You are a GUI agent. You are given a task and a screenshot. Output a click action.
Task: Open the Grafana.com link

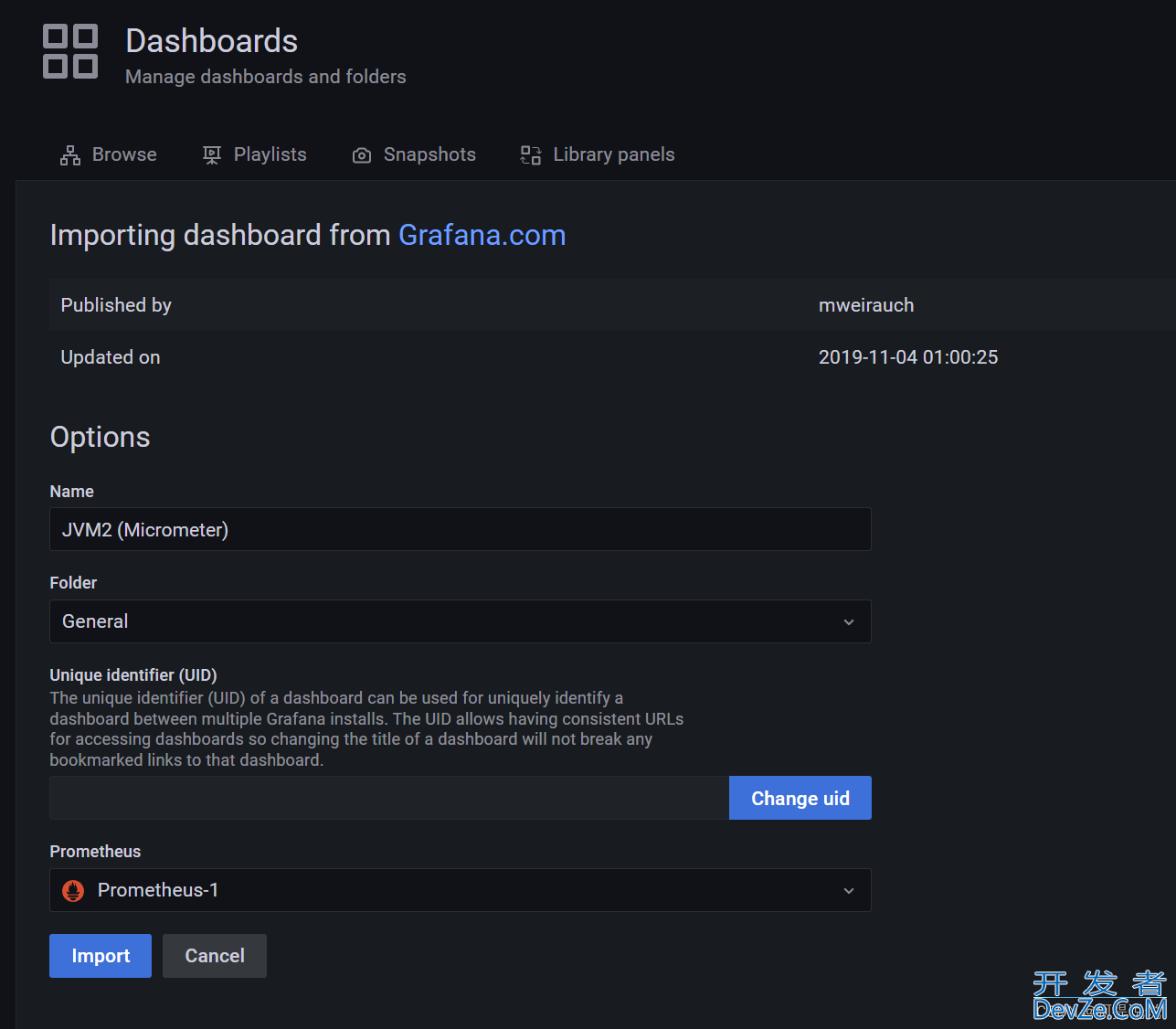click(x=482, y=235)
